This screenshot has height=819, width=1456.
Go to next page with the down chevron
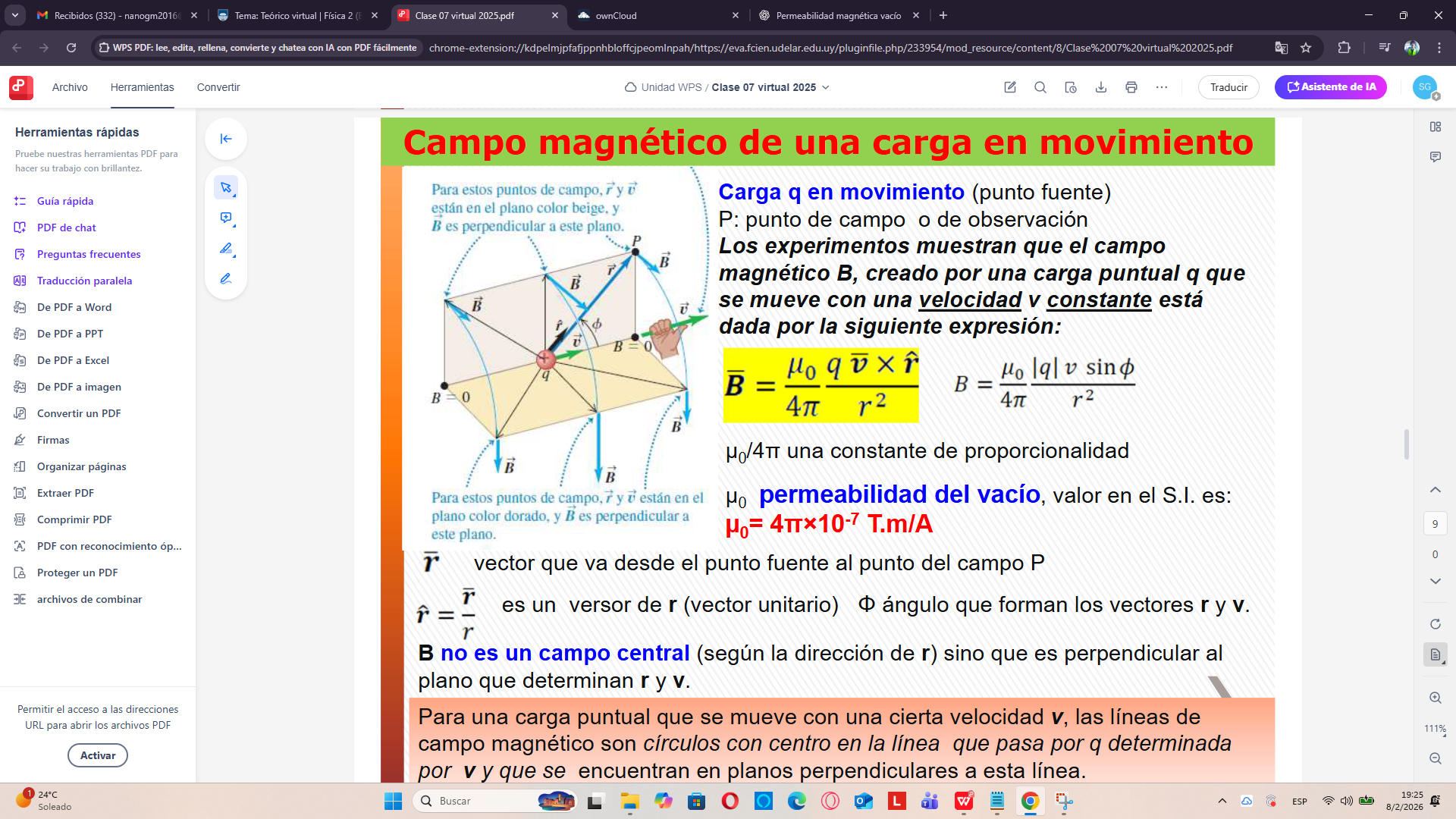tap(1436, 580)
